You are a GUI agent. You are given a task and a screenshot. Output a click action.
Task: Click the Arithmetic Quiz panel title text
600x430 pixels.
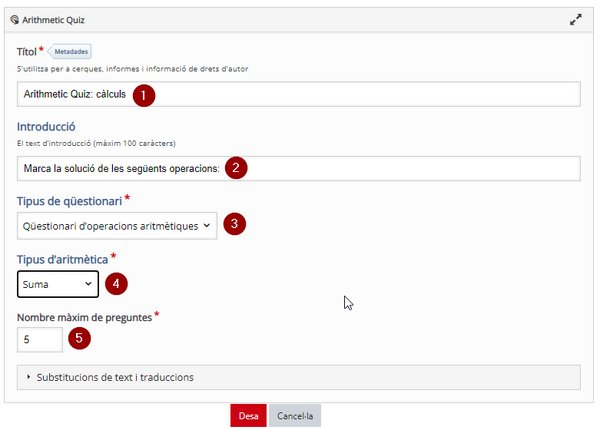[53, 20]
